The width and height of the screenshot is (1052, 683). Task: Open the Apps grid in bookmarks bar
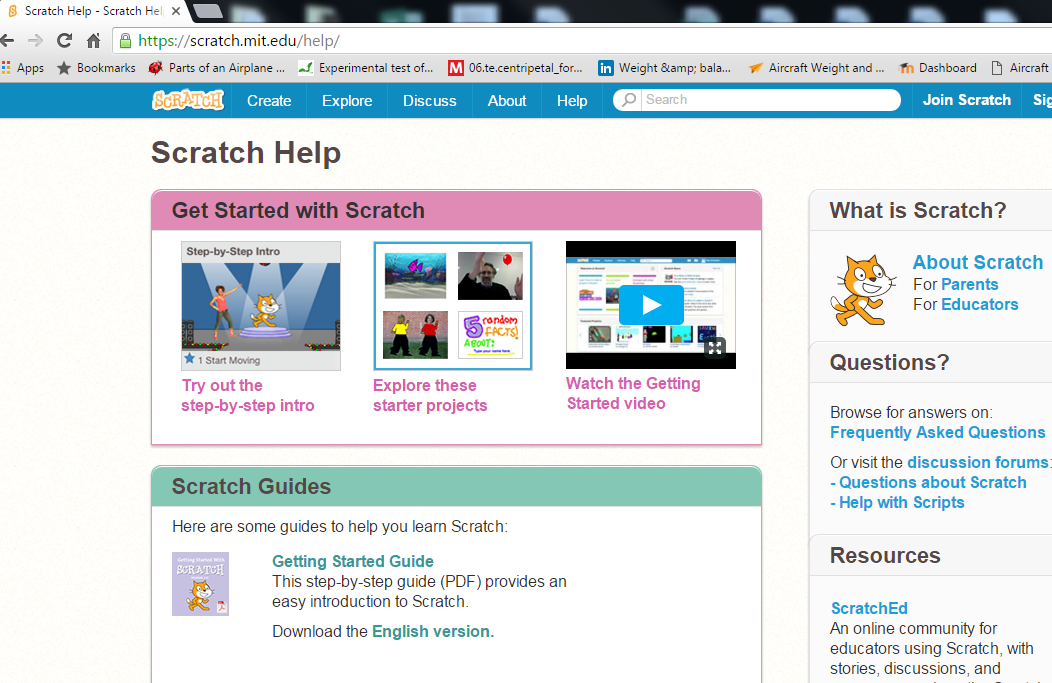coord(23,68)
